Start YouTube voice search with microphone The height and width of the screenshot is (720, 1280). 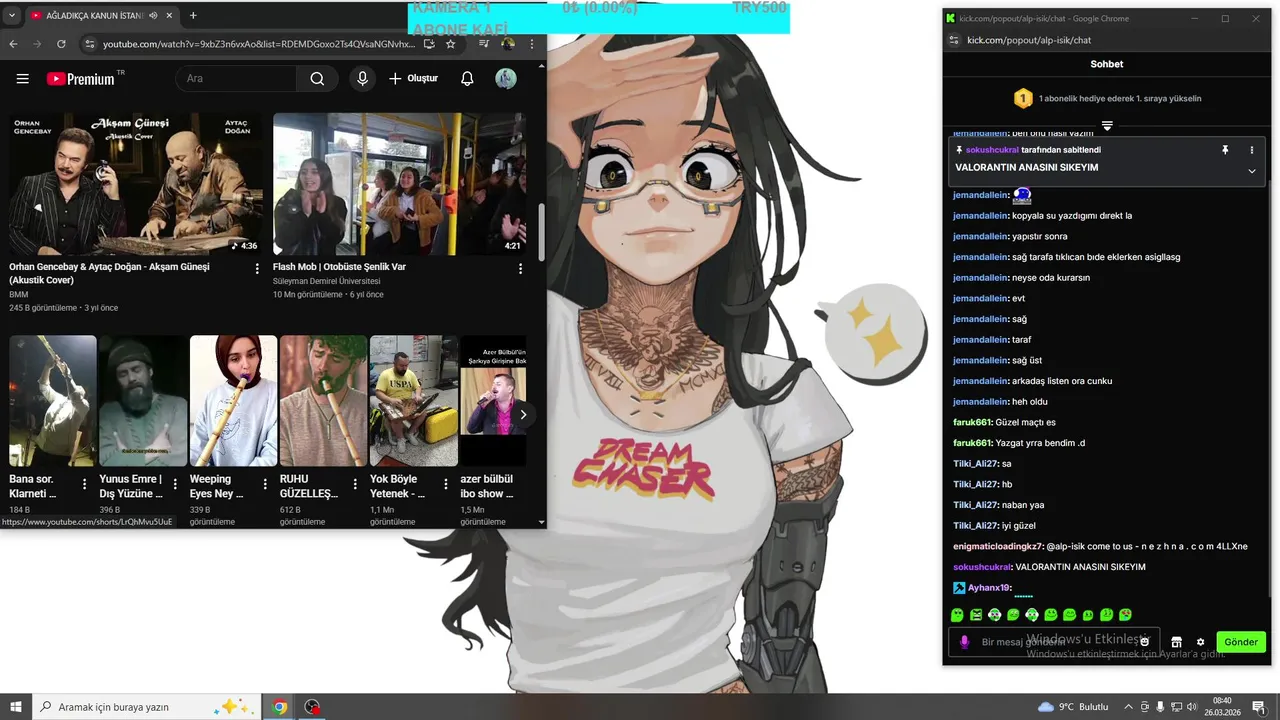pyautogui.click(x=362, y=79)
